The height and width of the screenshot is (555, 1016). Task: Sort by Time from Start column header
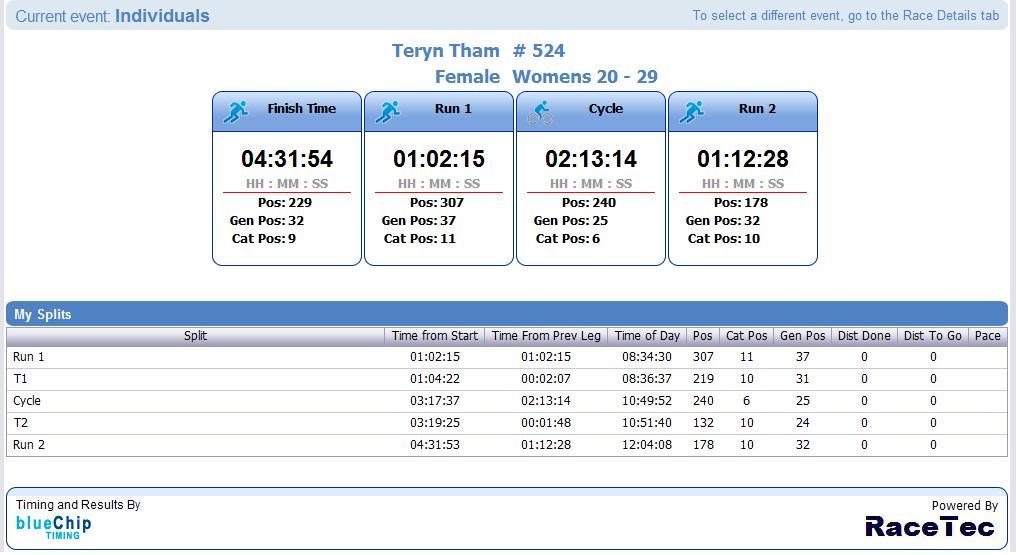click(x=435, y=336)
